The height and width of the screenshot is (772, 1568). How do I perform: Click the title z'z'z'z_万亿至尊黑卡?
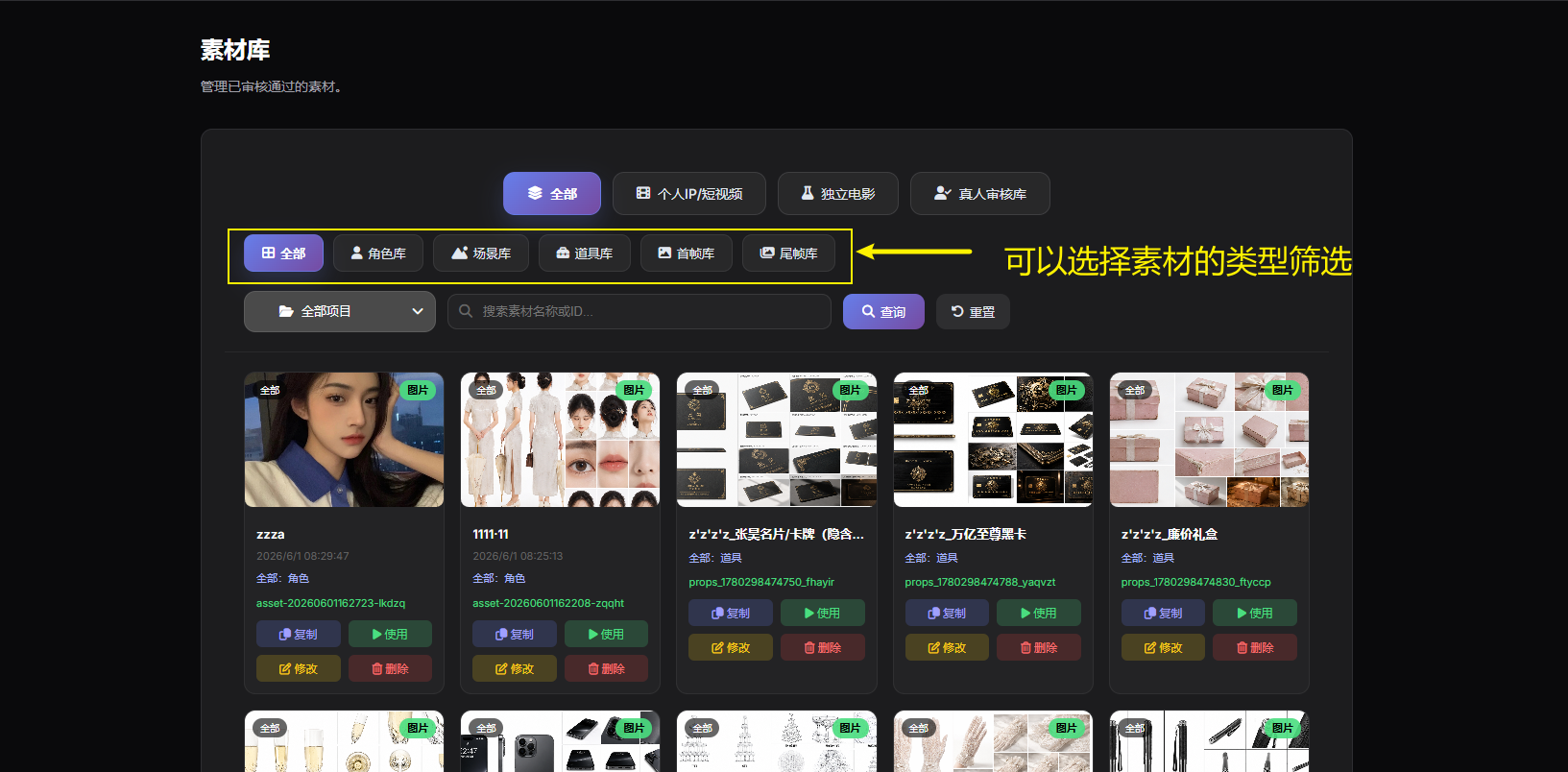(x=966, y=534)
